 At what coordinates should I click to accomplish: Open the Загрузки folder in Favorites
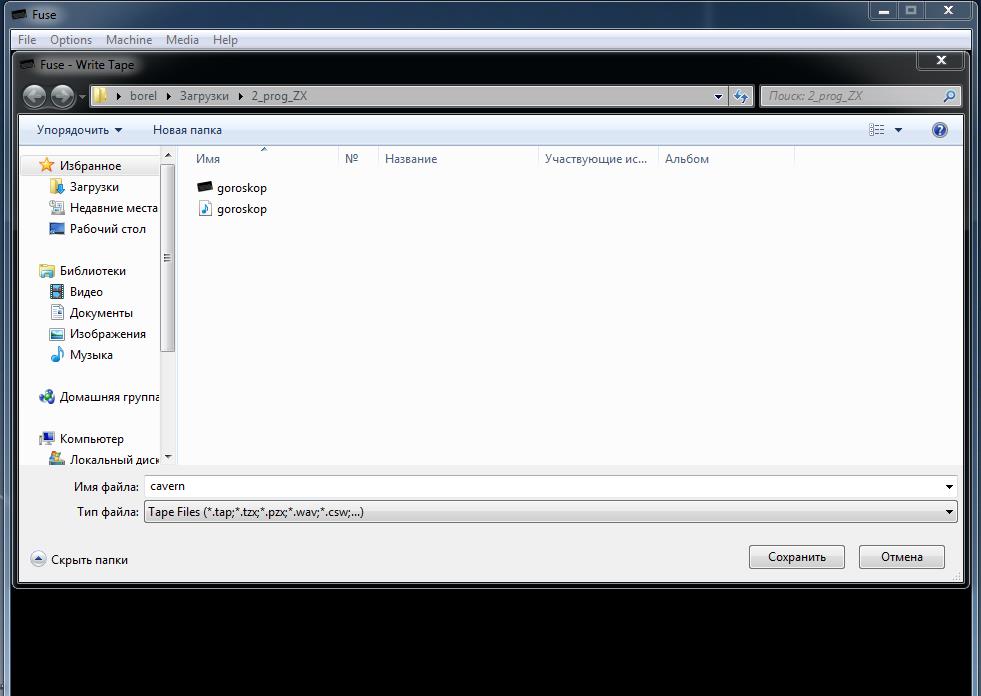coord(94,187)
